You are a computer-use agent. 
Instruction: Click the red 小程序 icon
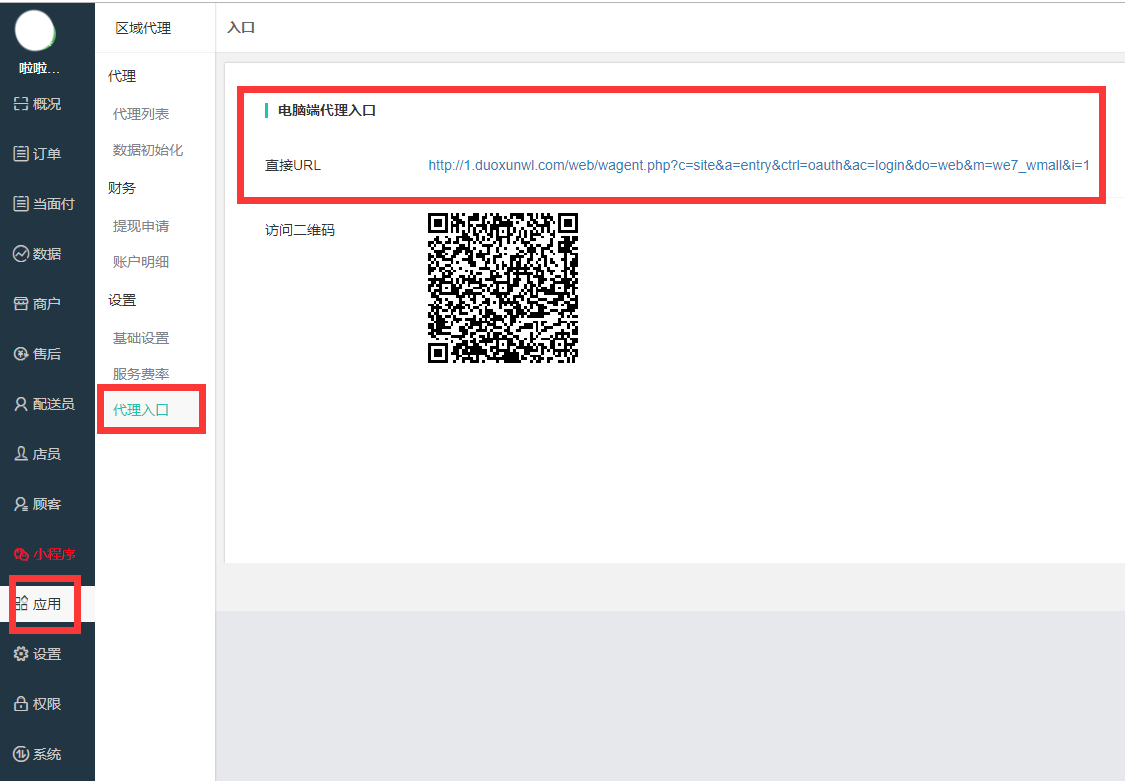point(21,554)
